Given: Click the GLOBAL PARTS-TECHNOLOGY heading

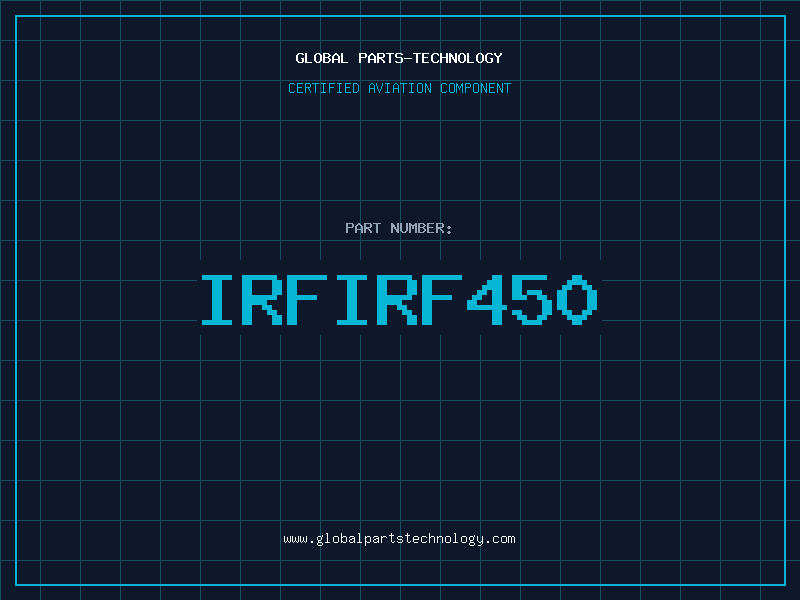Looking at the screenshot, I should [x=399, y=59].
